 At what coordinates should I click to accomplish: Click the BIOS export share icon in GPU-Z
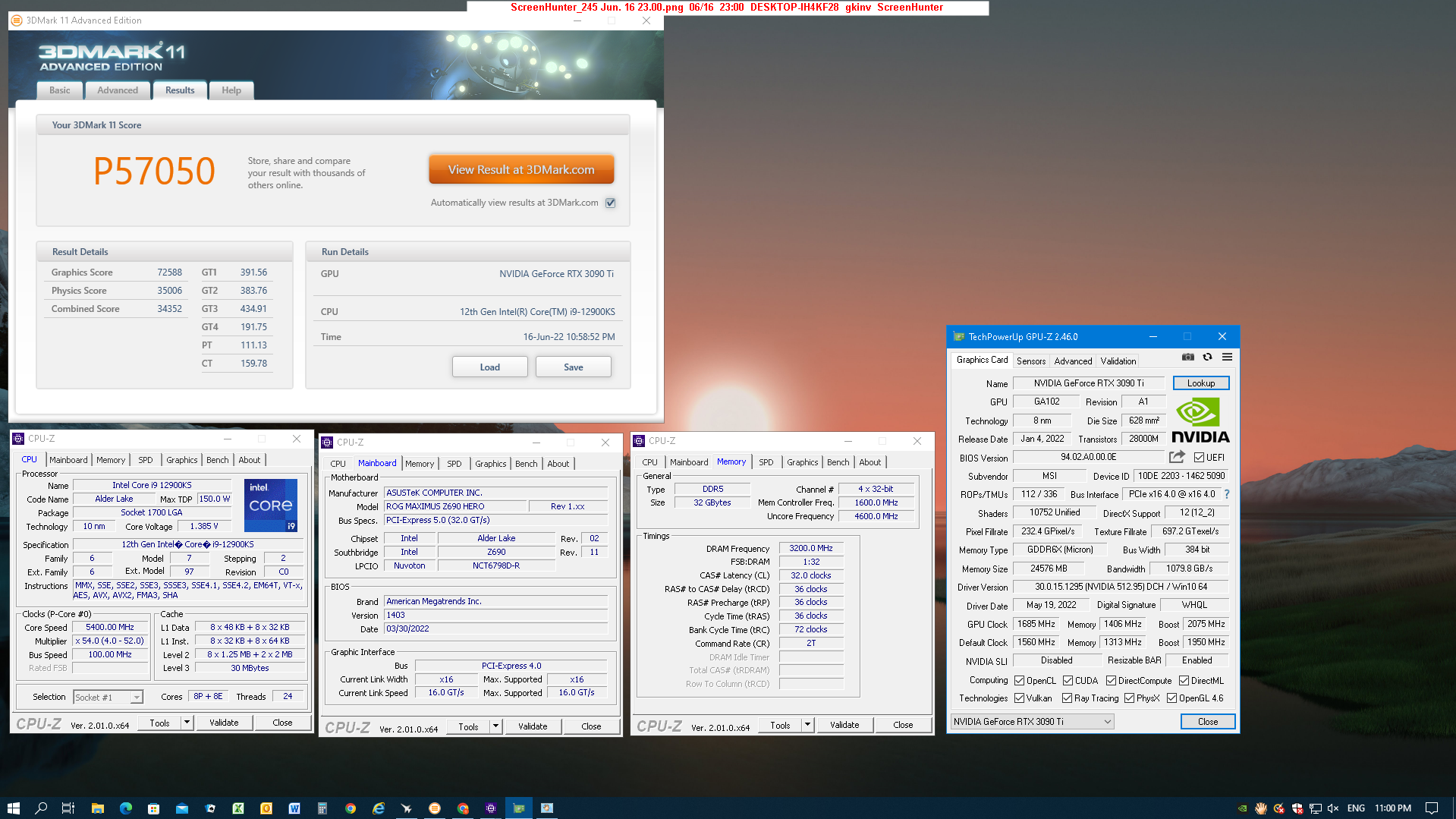[x=1177, y=457]
